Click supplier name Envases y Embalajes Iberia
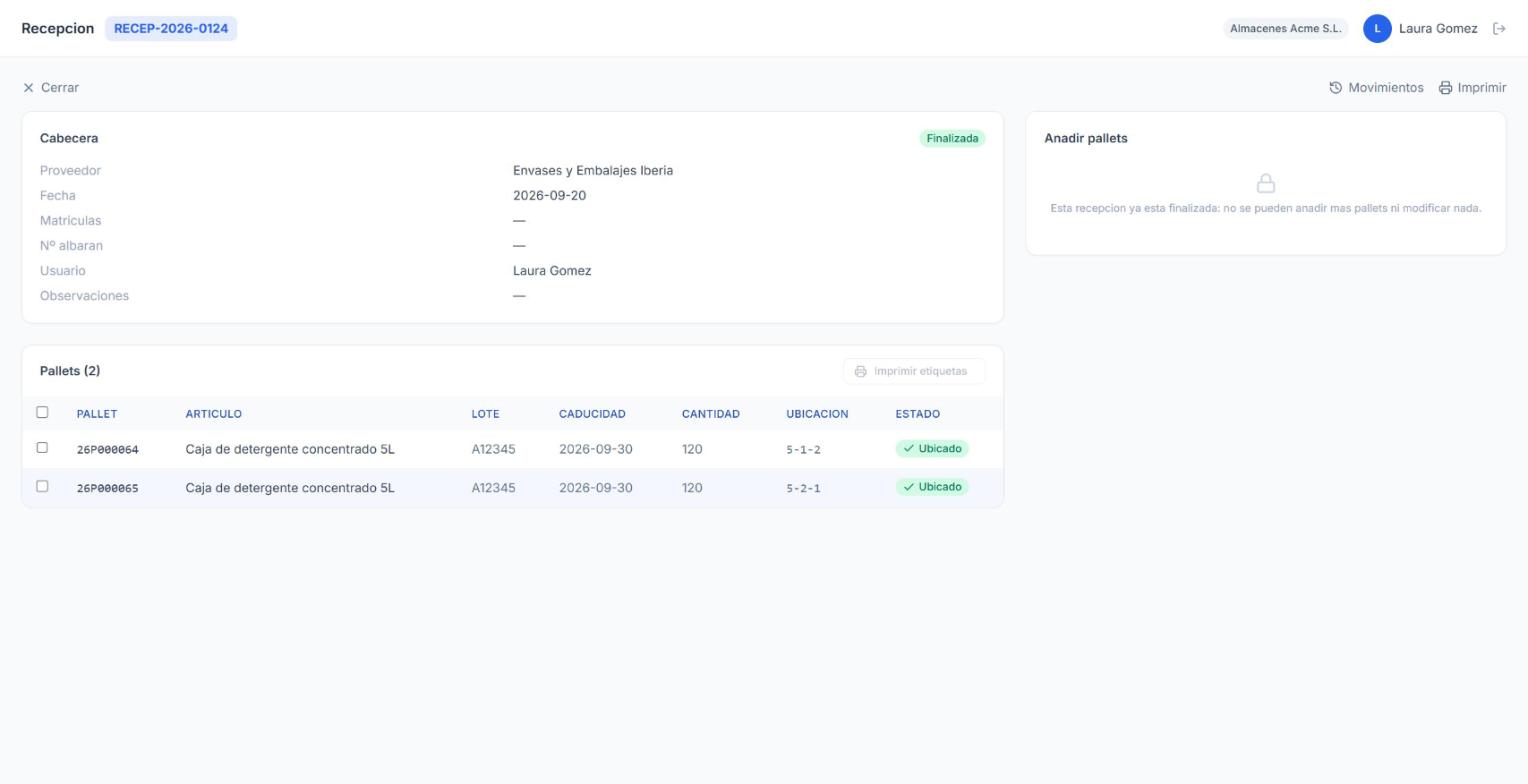 (x=593, y=171)
